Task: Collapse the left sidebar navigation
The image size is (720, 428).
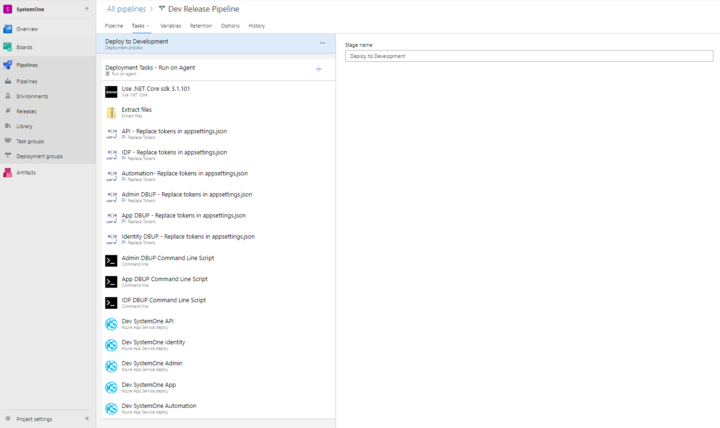Action: pyautogui.click(x=87, y=419)
